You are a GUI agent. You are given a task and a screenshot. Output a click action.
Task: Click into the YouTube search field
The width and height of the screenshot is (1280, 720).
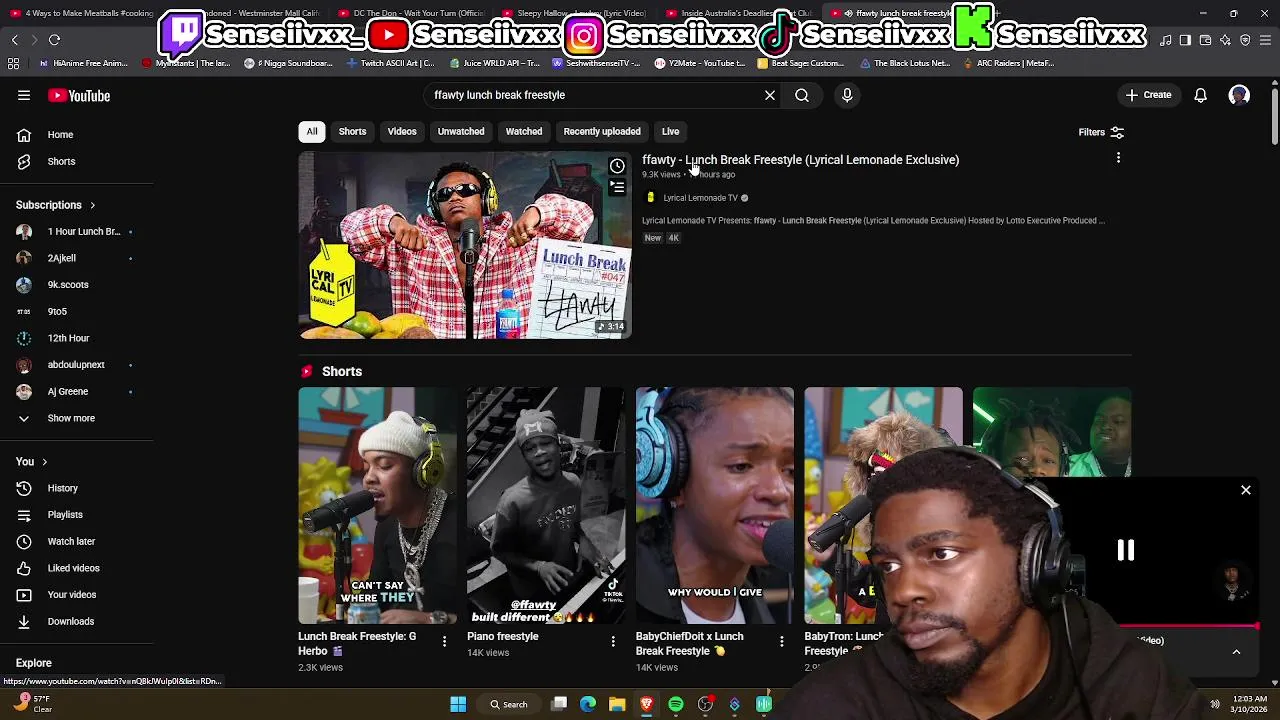[594, 95]
